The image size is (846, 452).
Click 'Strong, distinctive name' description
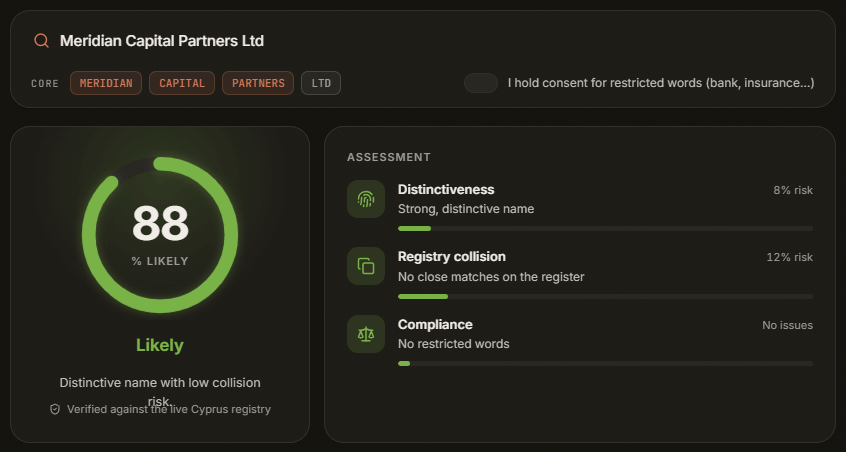tap(466, 209)
